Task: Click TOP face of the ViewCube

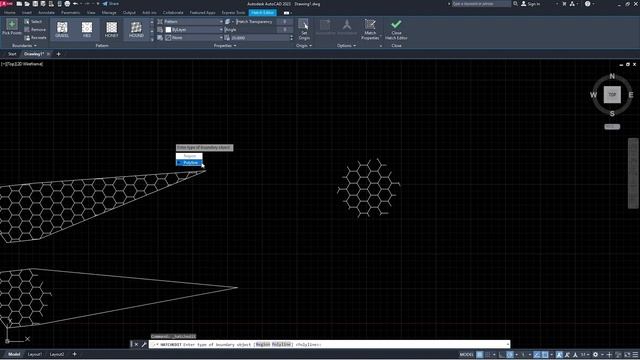Action: (x=612, y=95)
